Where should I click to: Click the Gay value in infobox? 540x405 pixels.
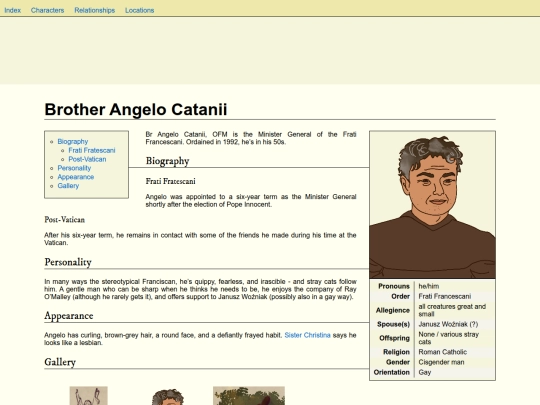coord(425,372)
